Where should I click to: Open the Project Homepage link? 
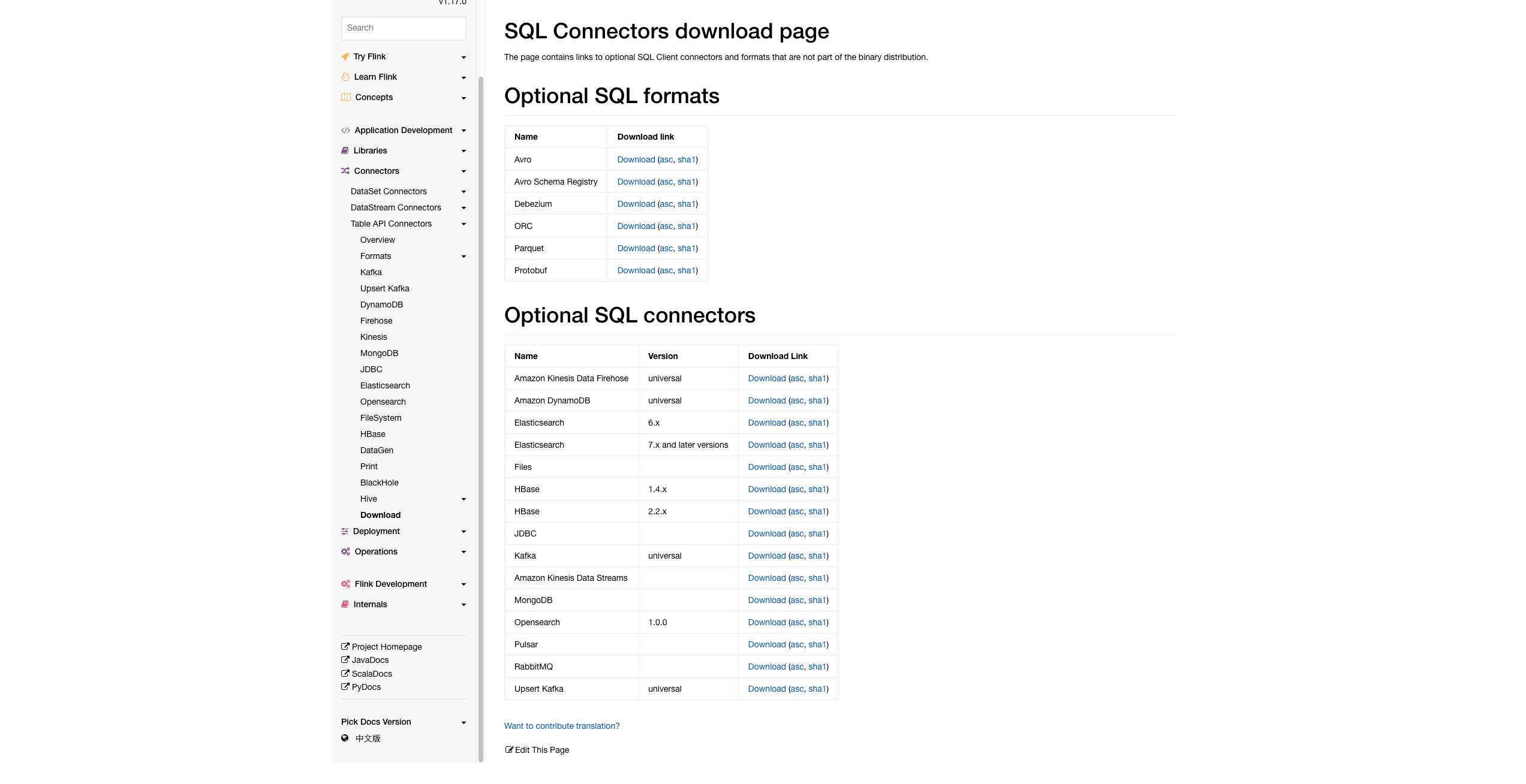(x=387, y=647)
